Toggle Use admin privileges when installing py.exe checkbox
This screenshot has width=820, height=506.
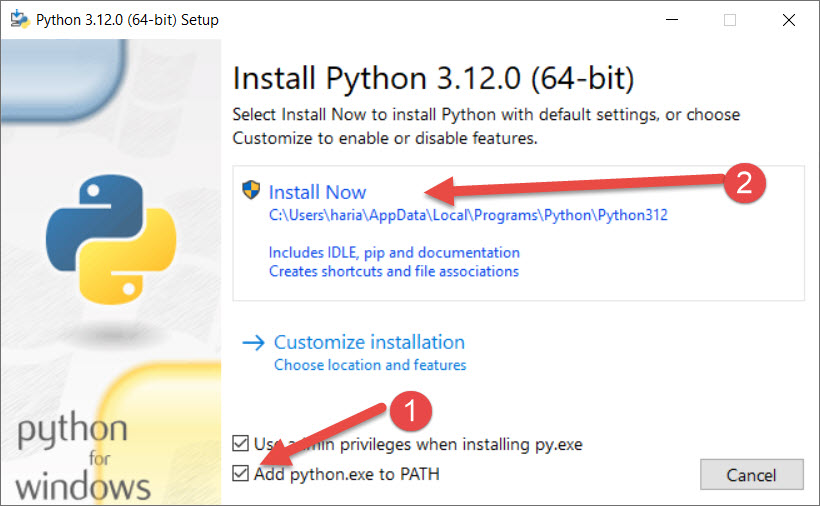(x=241, y=443)
